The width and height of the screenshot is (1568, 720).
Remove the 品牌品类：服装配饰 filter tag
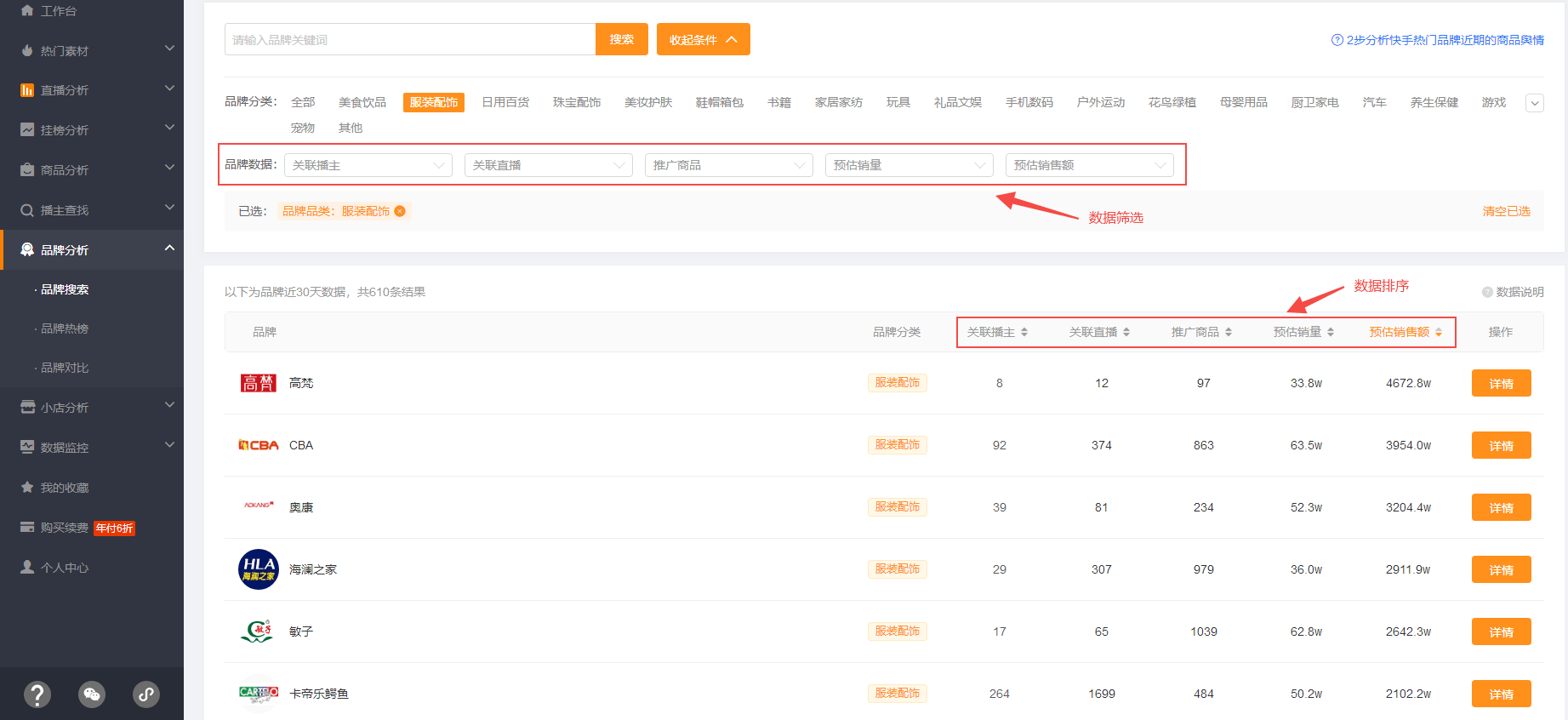point(400,211)
